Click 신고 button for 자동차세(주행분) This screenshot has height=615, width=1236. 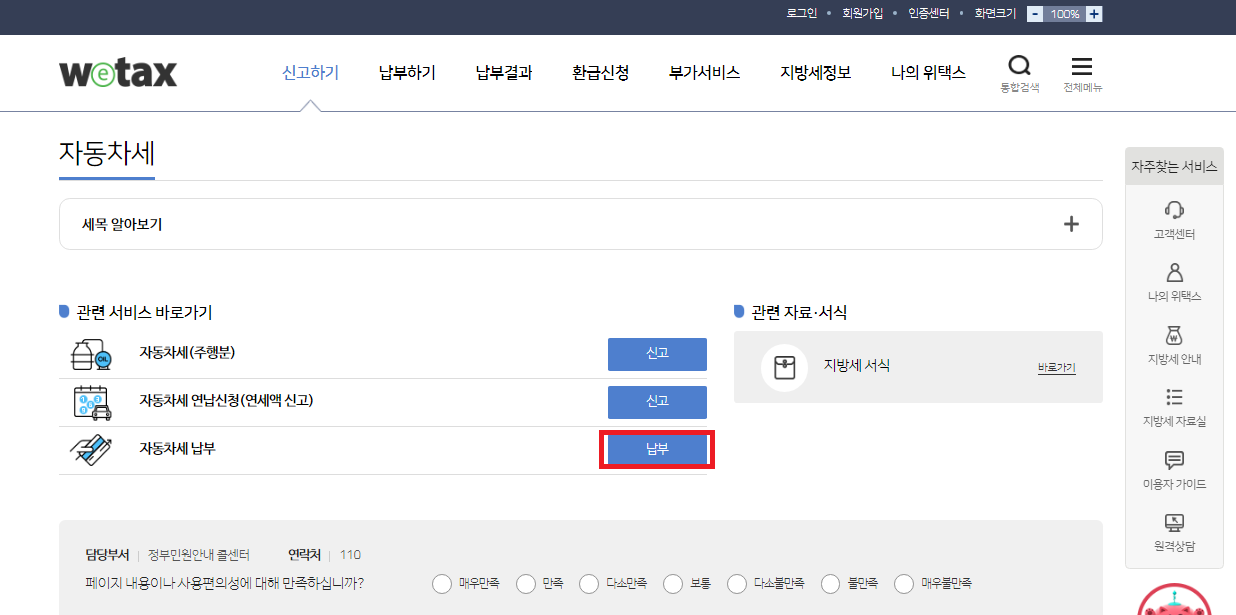pos(656,354)
